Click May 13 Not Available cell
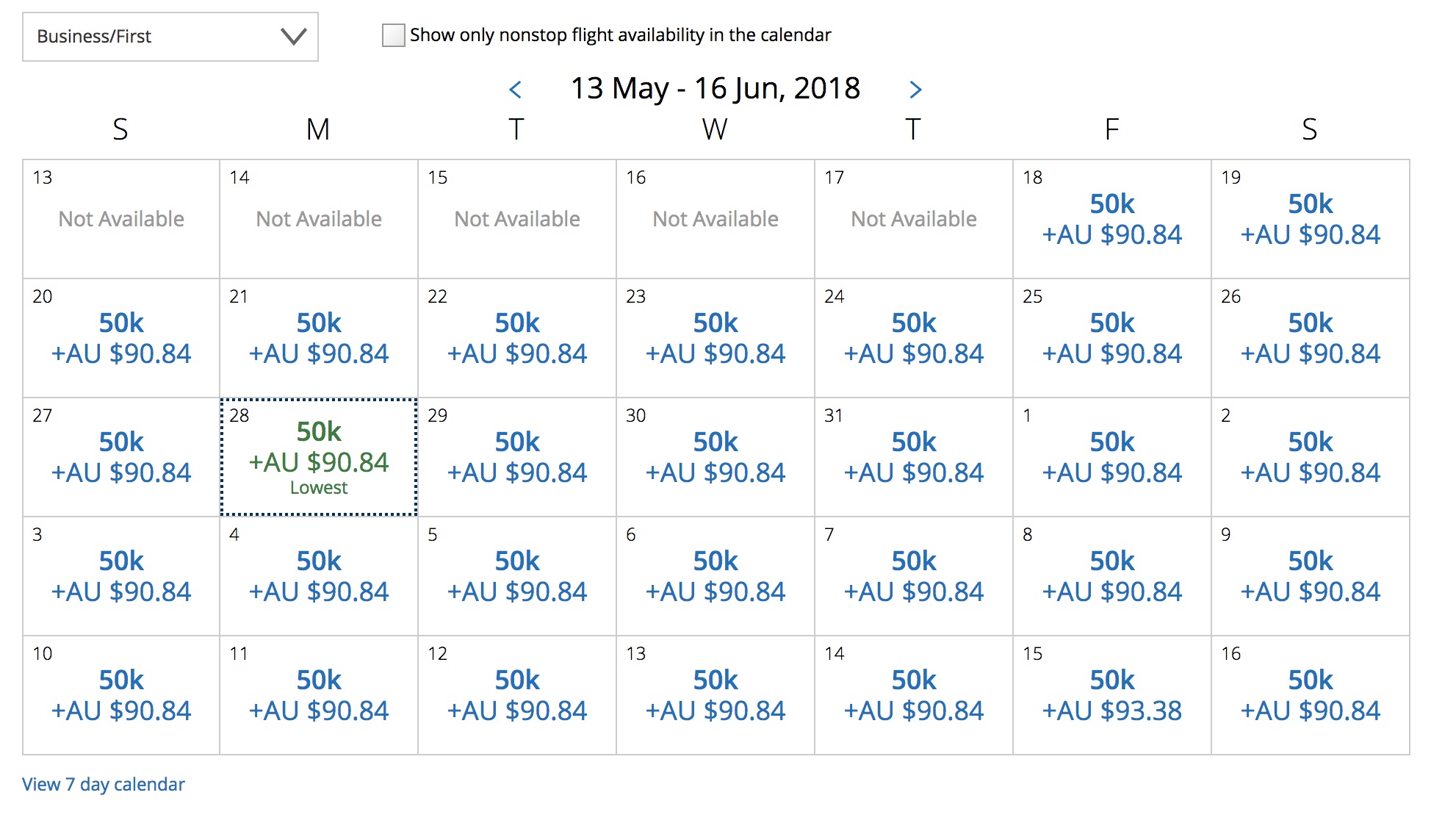1456x823 pixels. (x=121, y=219)
